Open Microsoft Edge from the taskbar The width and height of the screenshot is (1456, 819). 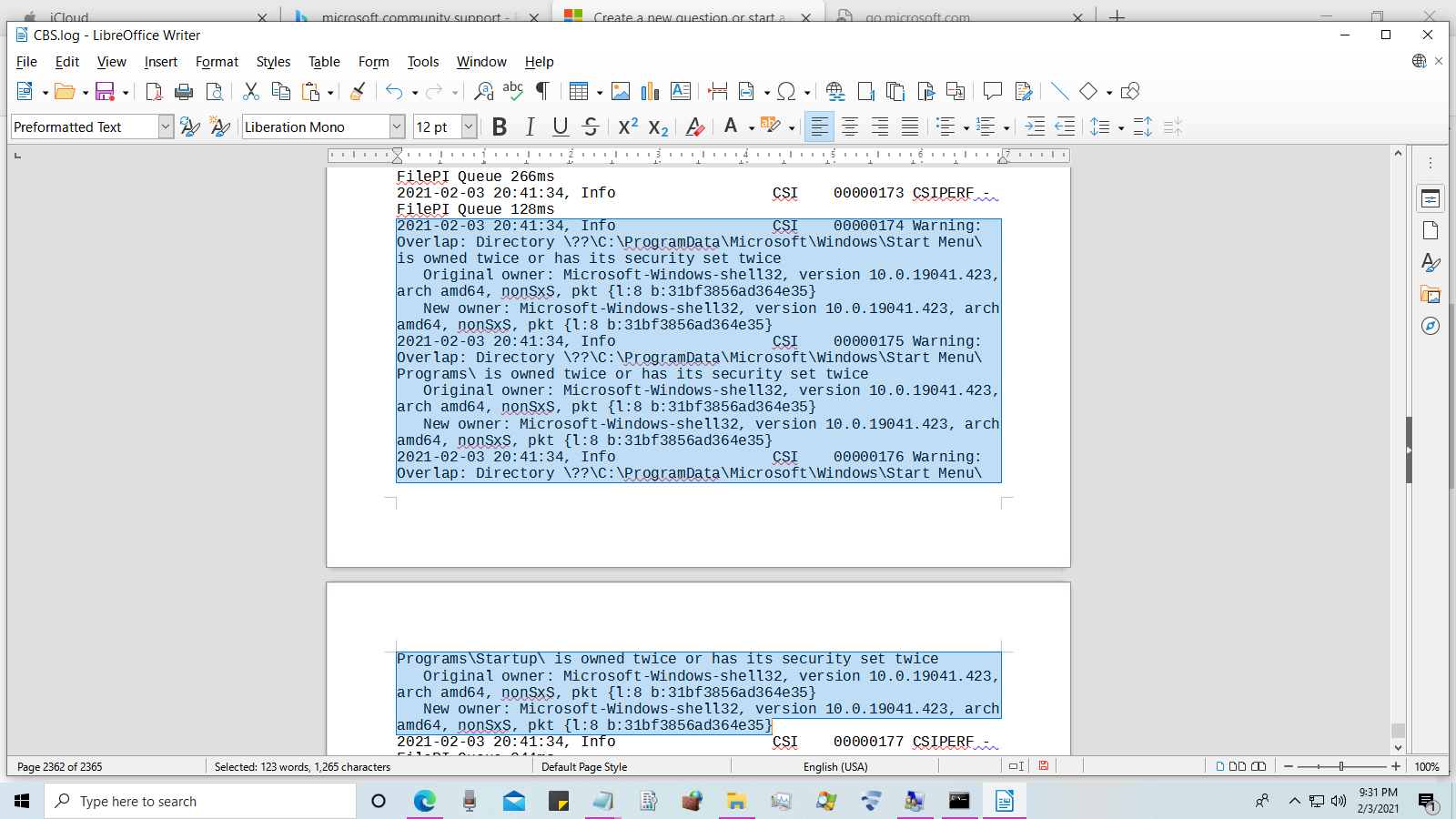click(424, 802)
